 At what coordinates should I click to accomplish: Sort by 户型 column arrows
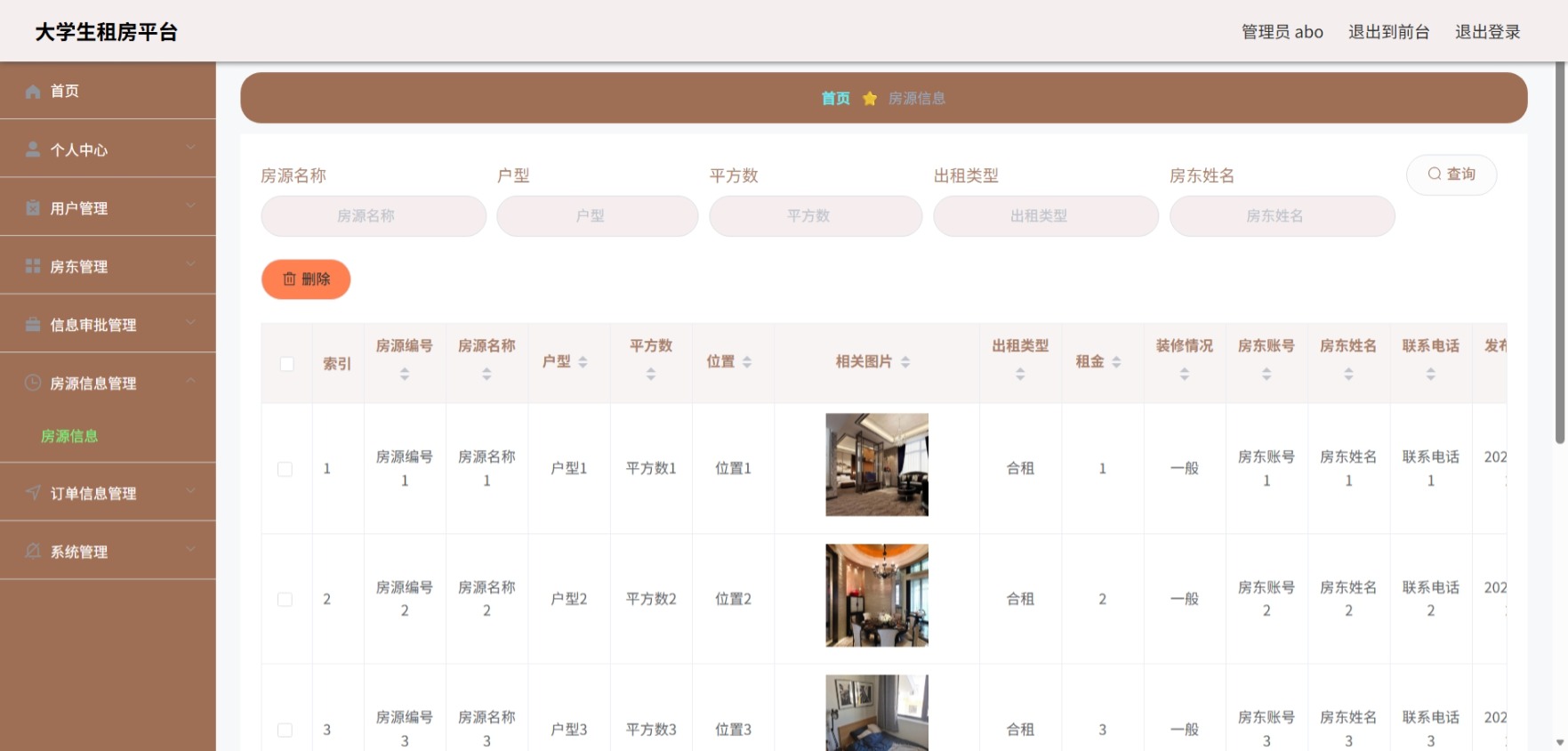click(583, 362)
